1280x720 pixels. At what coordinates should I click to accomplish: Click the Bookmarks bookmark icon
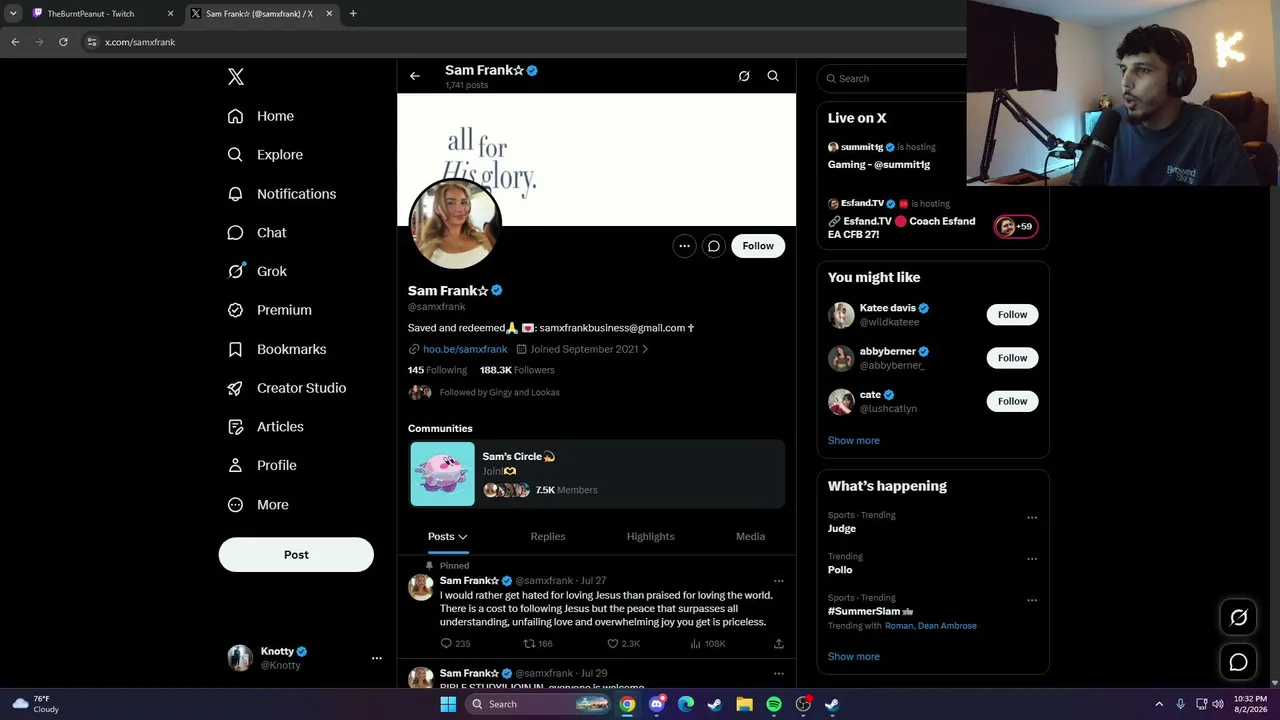tap(235, 349)
